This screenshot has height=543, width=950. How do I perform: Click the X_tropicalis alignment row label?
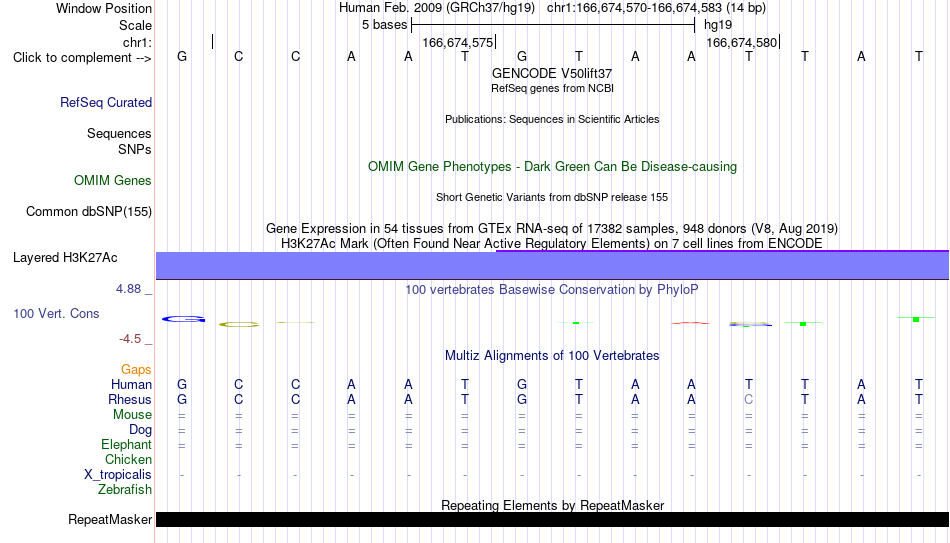tap(118, 475)
